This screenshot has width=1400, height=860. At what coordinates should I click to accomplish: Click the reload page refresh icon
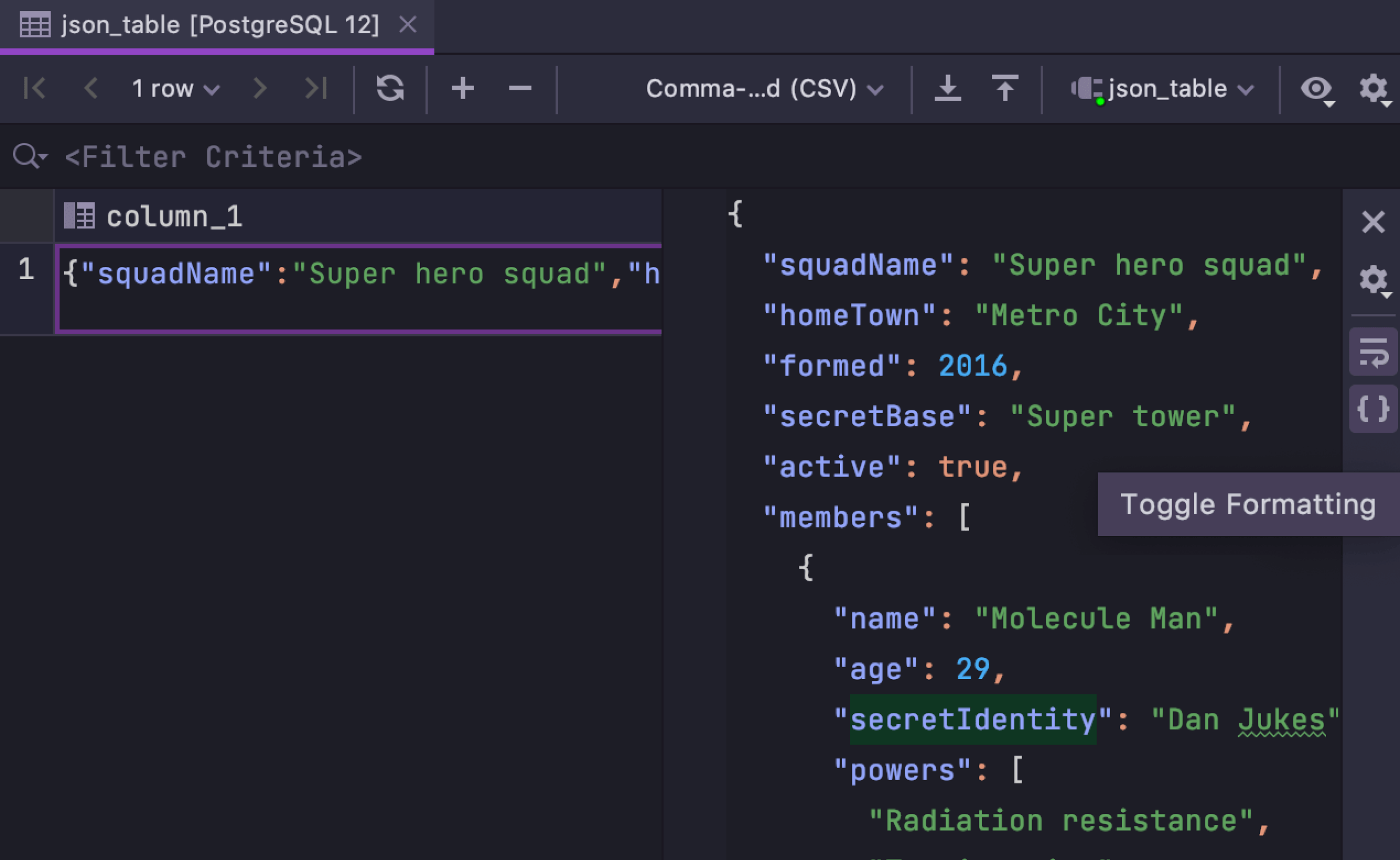(x=390, y=88)
